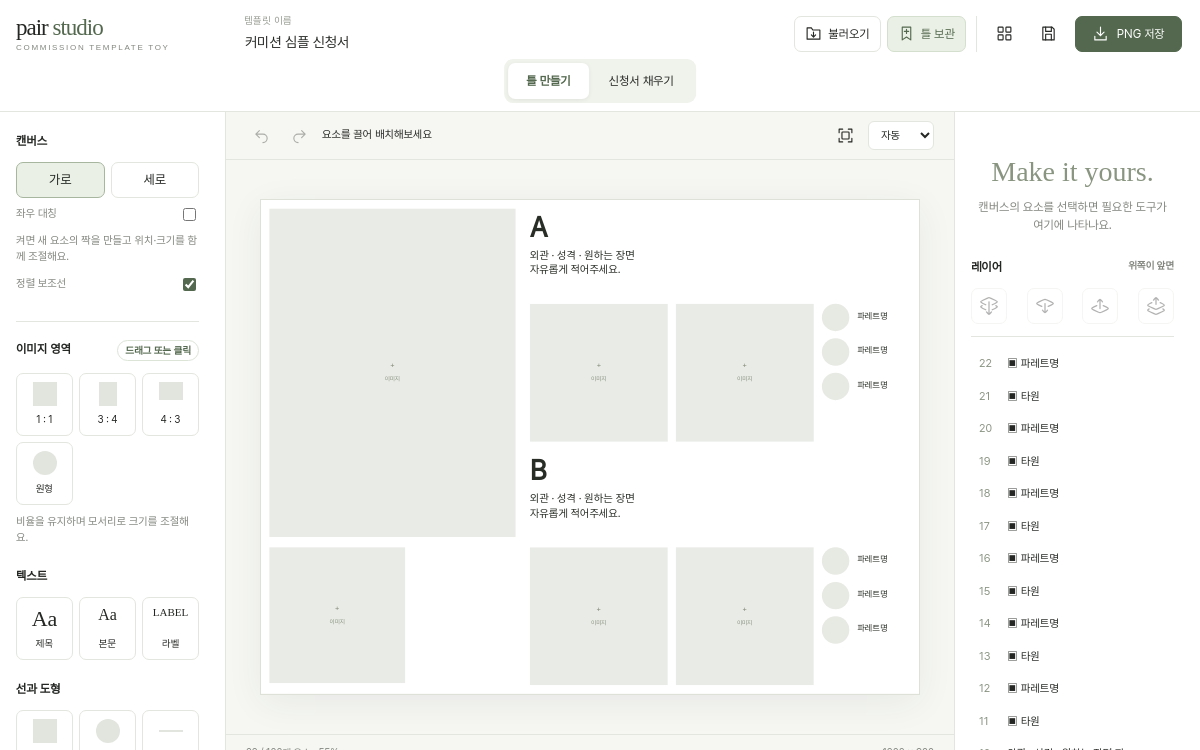Select 가로 canvas orientation

[60, 180]
